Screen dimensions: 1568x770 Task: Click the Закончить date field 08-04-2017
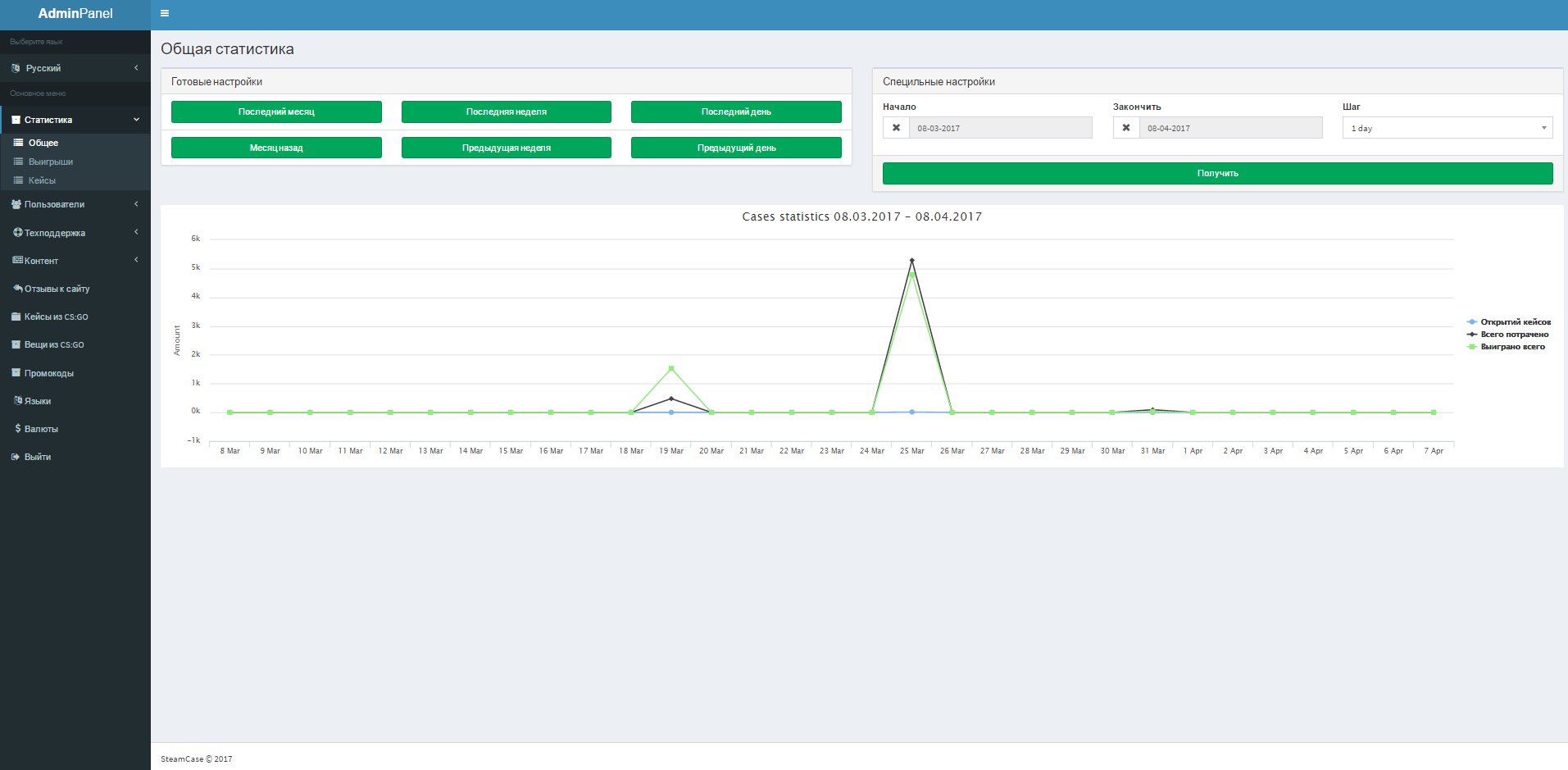[x=1231, y=128]
